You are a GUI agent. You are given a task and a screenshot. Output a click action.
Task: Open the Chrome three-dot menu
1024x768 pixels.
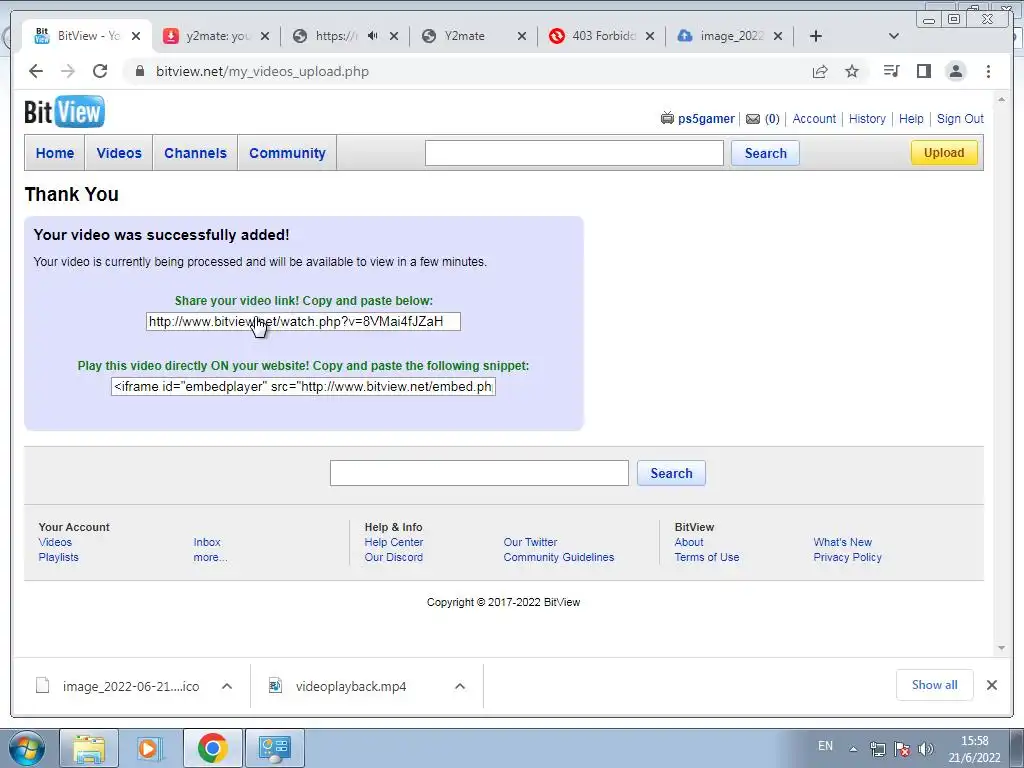(988, 71)
